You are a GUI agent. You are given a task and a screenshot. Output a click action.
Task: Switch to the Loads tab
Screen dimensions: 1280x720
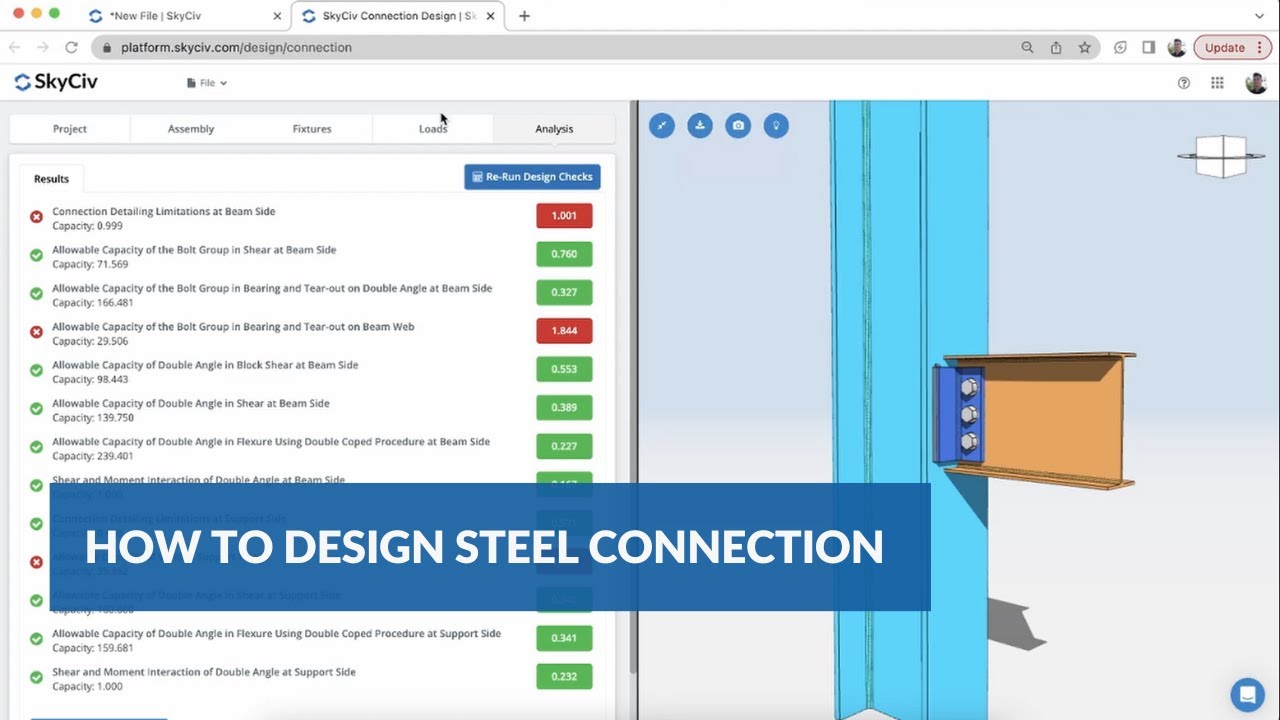pyautogui.click(x=433, y=128)
